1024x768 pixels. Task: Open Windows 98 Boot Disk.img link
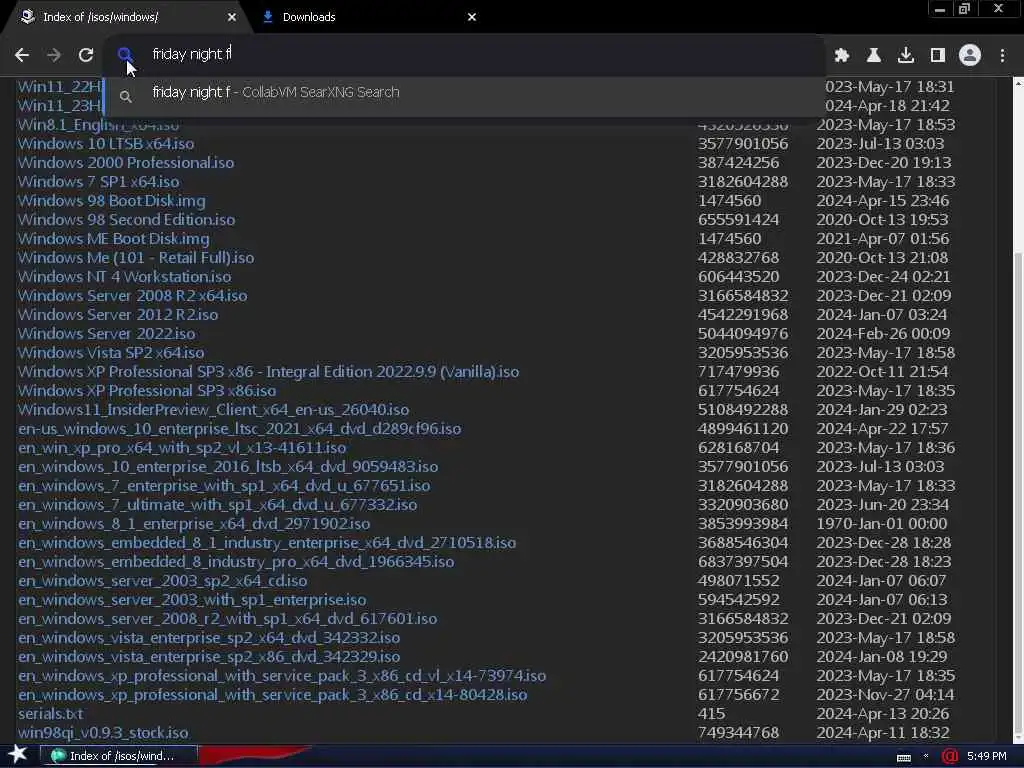[112, 200]
